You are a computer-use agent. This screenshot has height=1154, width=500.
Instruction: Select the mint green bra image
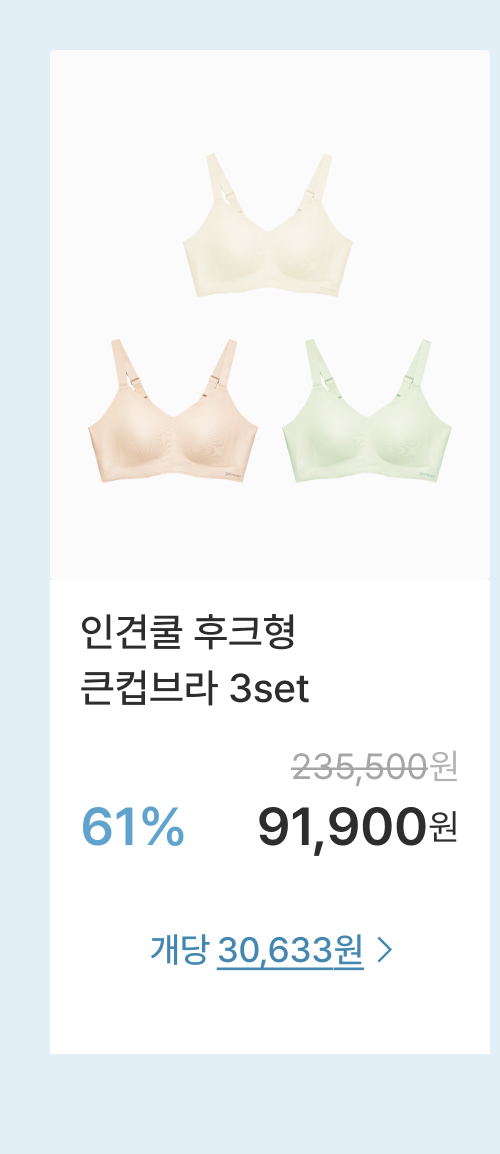coord(367,411)
